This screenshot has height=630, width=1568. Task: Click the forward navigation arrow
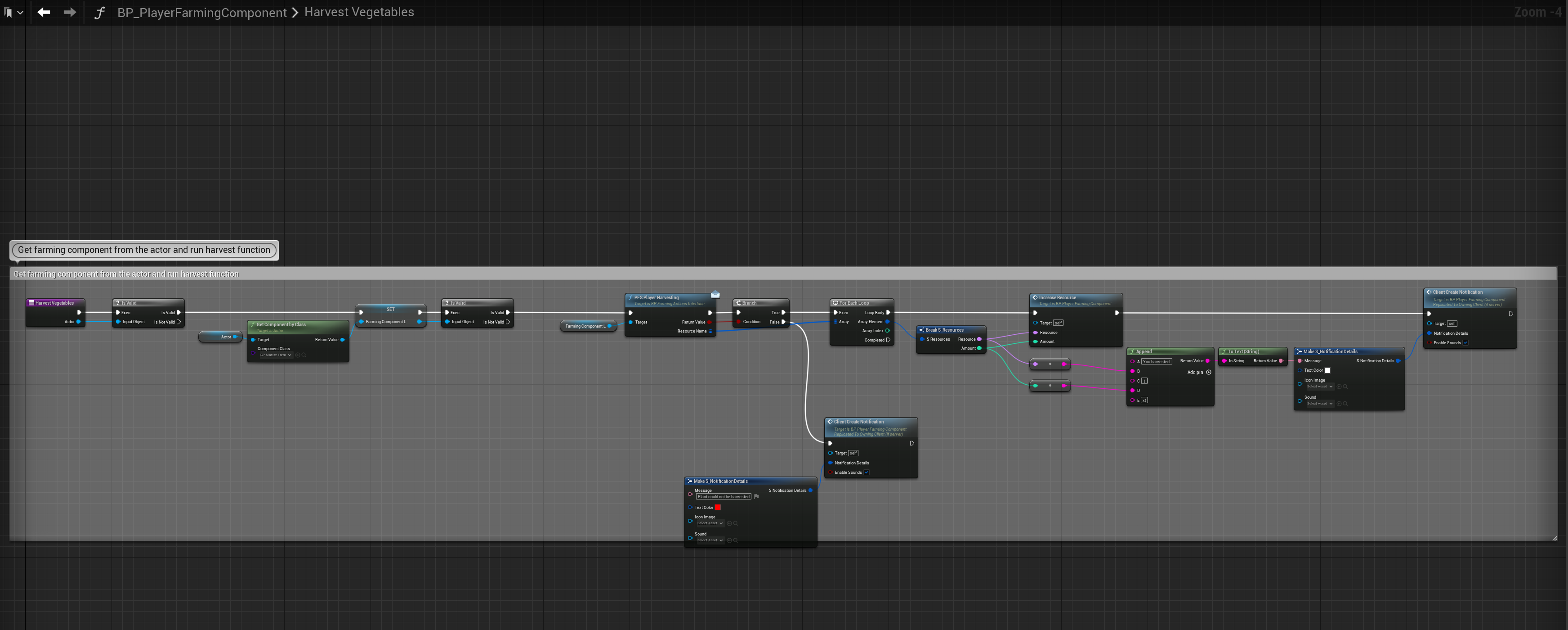point(69,12)
